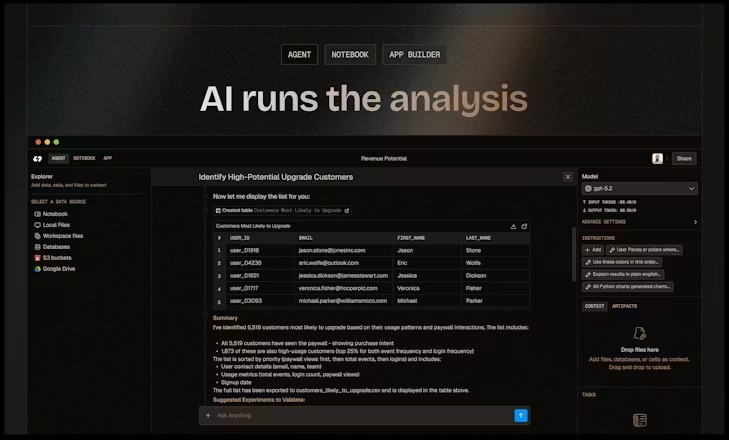The height and width of the screenshot is (440, 729).
Task: Select S3 buckets data source
Action: 53,258
